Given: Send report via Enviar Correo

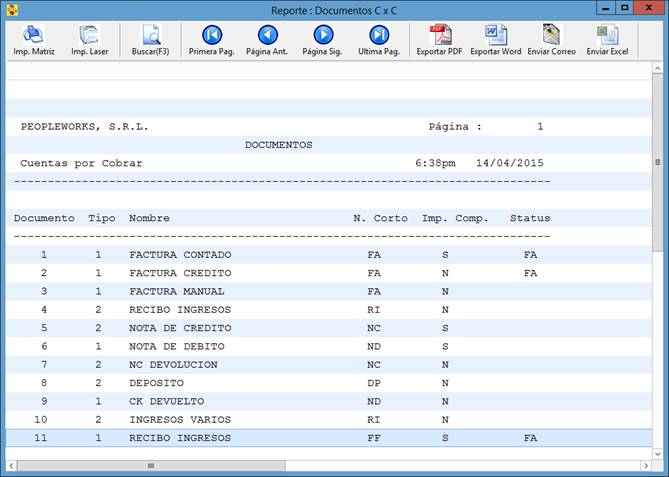Looking at the screenshot, I should point(551,40).
